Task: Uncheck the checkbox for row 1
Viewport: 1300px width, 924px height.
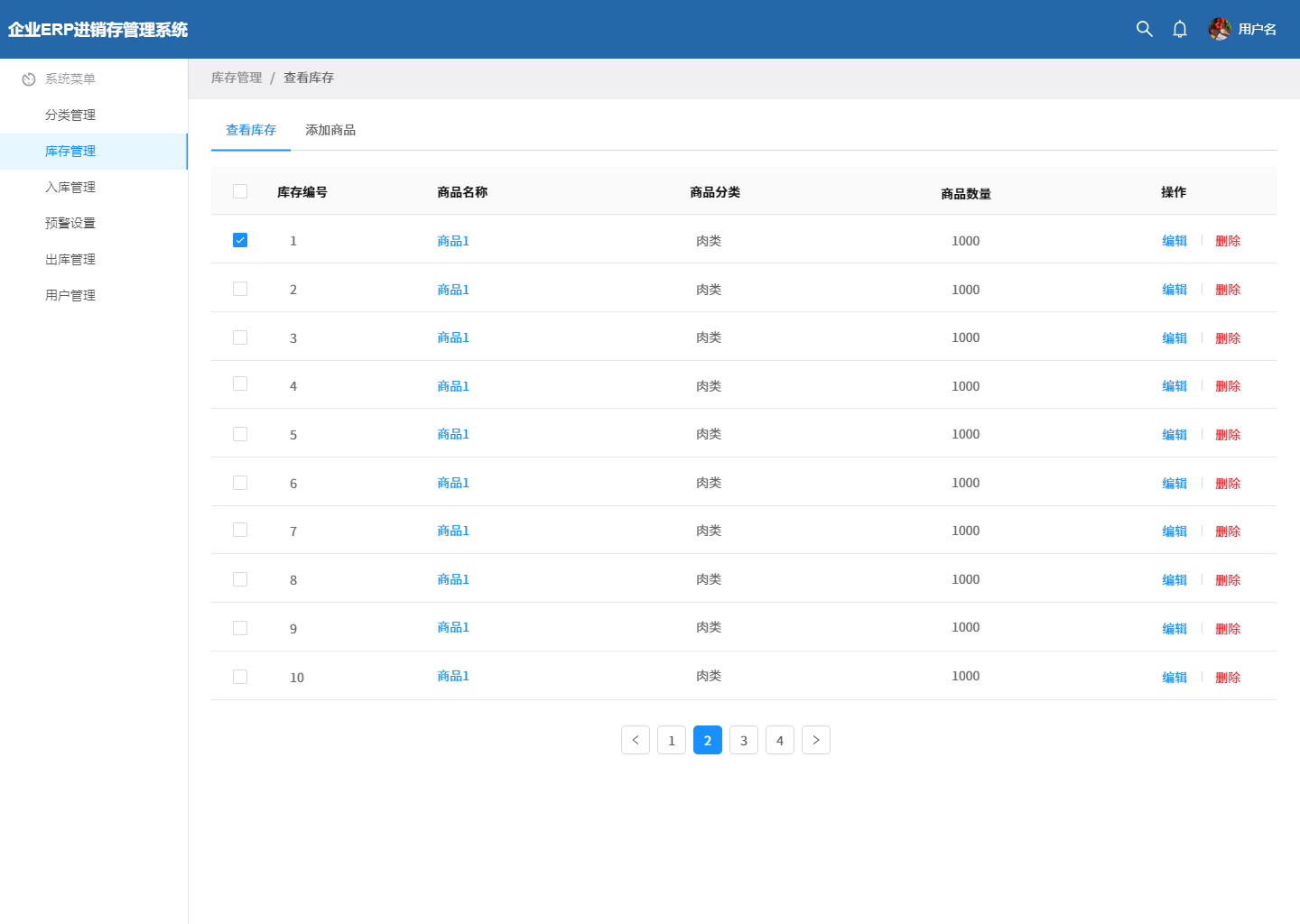Action: coord(240,240)
